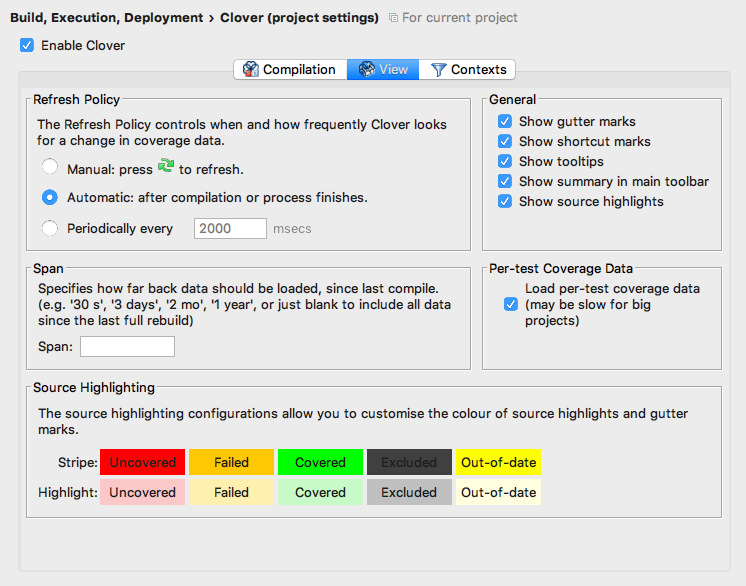
Task: Click the Span text field
Action: [x=127, y=346]
